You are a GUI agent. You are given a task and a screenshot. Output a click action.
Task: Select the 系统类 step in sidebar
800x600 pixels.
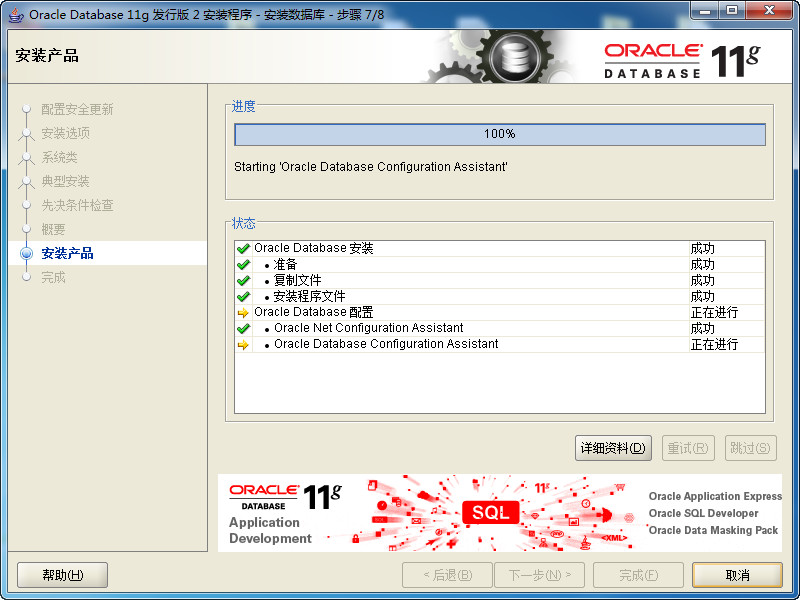point(59,157)
